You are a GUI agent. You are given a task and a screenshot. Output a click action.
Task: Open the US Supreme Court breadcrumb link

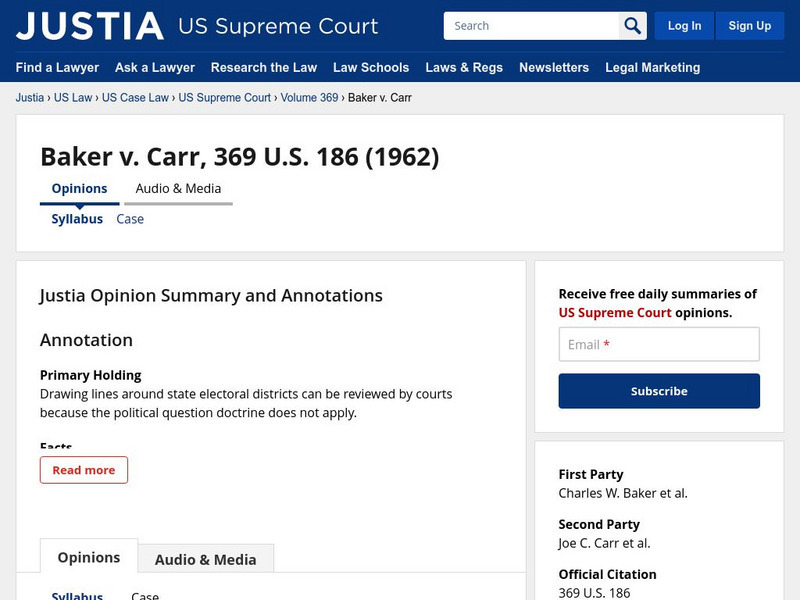click(x=226, y=98)
